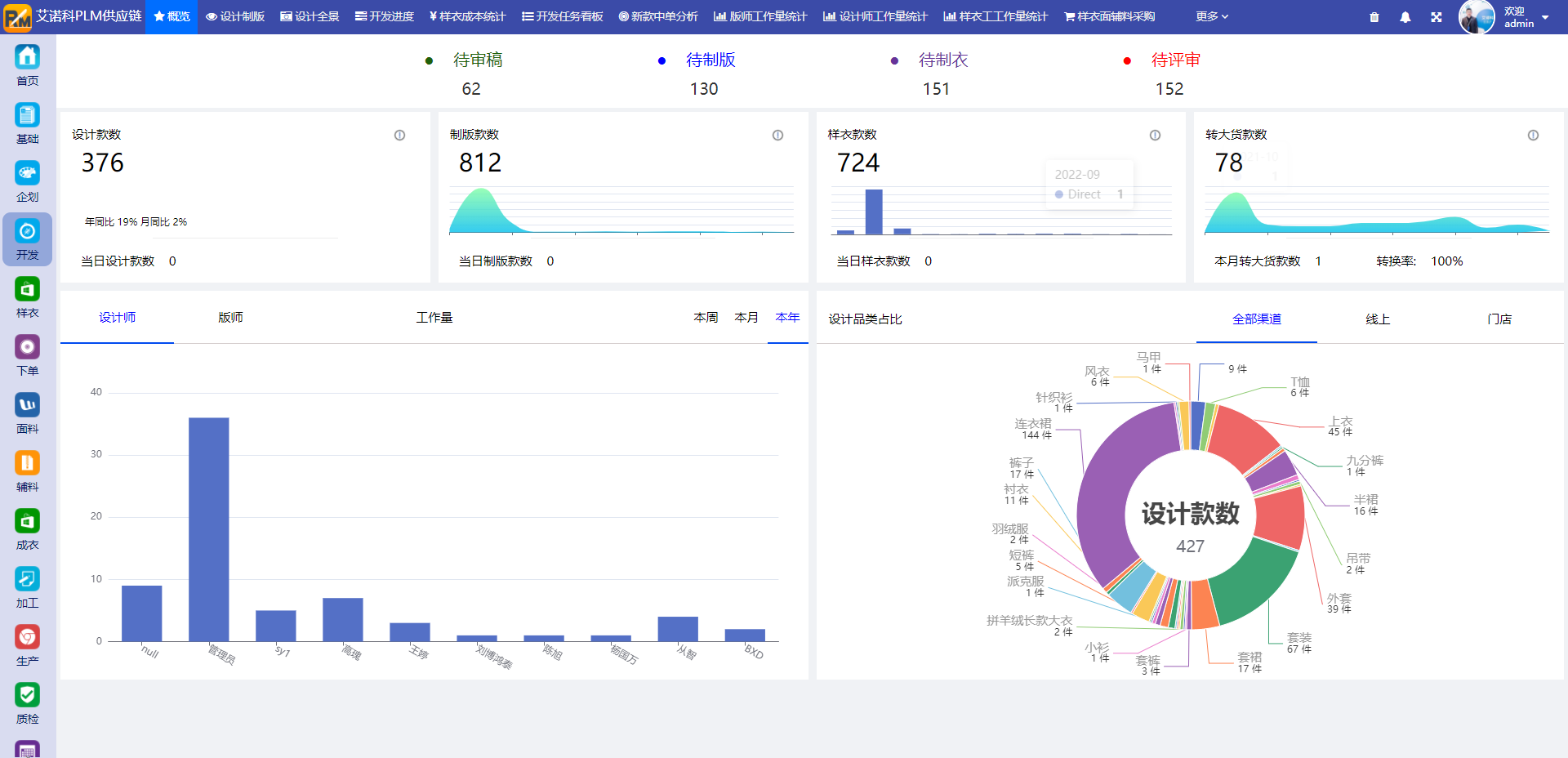1568x758 pixels.
Task: Filter workload chart by 本周
Action: (x=706, y=318)
